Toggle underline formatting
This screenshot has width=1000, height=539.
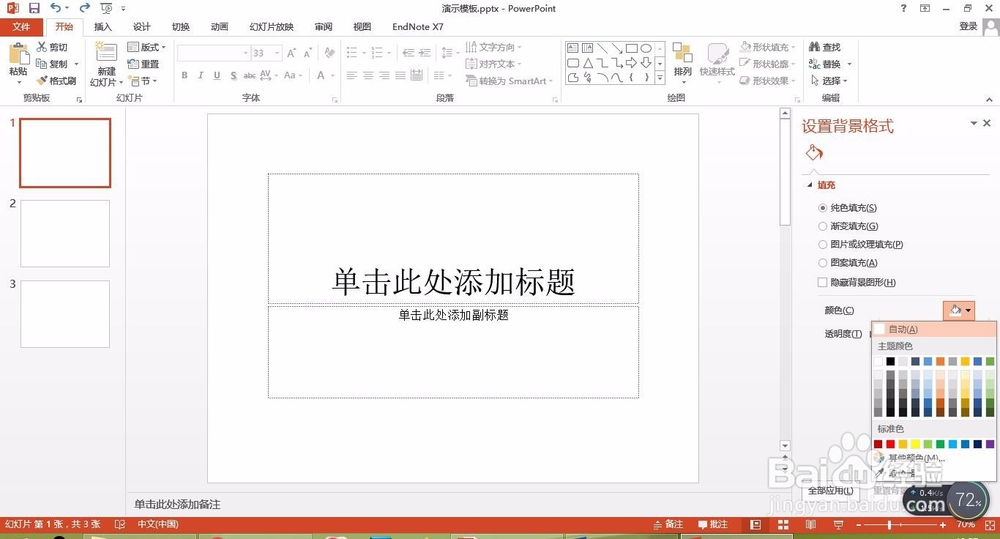point(217,75)
